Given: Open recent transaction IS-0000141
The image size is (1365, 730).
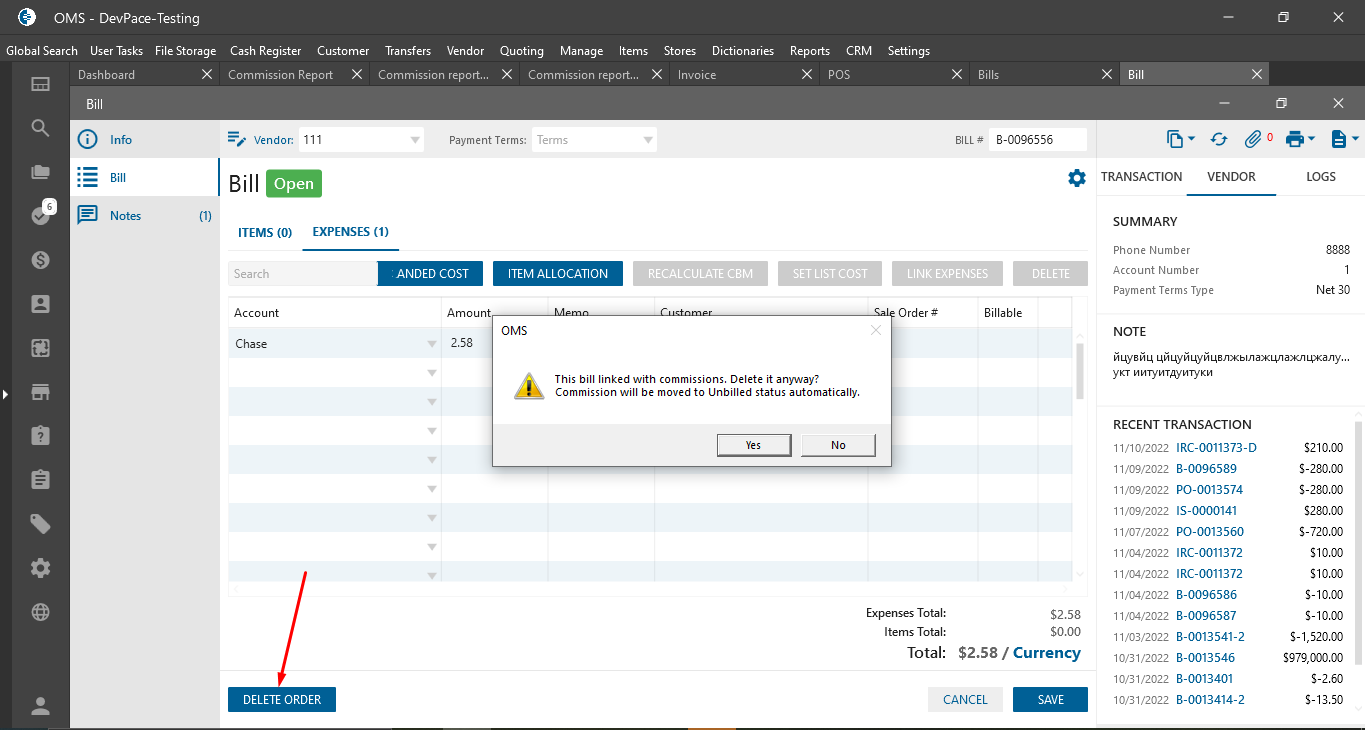Looking at the screenshot, I should (1206, 511).
